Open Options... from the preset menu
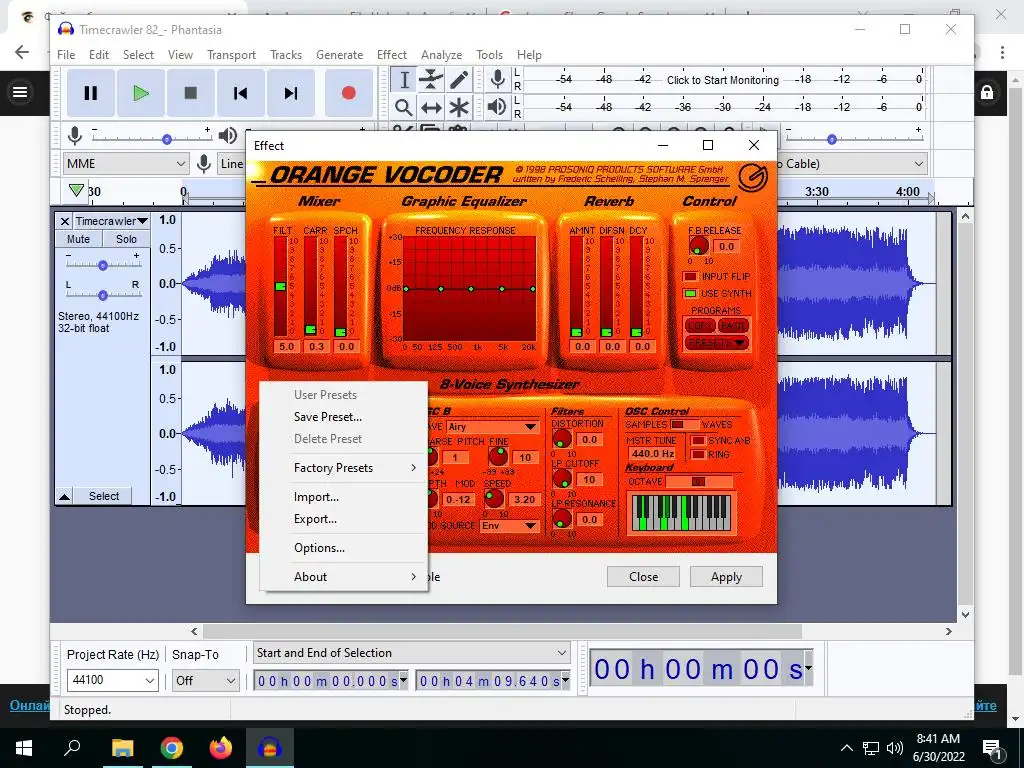1024x768 pixels. pos(344,548)
